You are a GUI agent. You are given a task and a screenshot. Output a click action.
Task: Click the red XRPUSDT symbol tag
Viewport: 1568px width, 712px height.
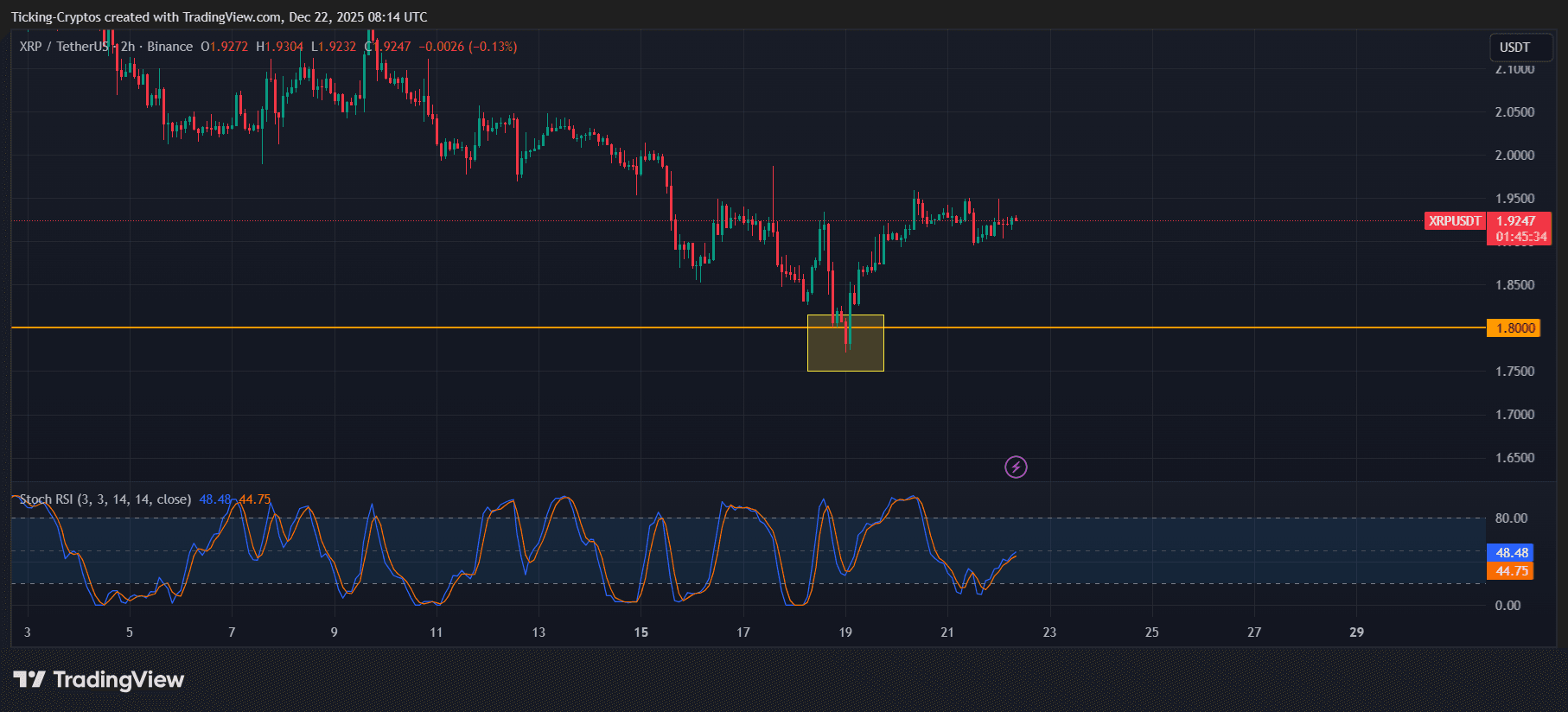click(1455, 221)
